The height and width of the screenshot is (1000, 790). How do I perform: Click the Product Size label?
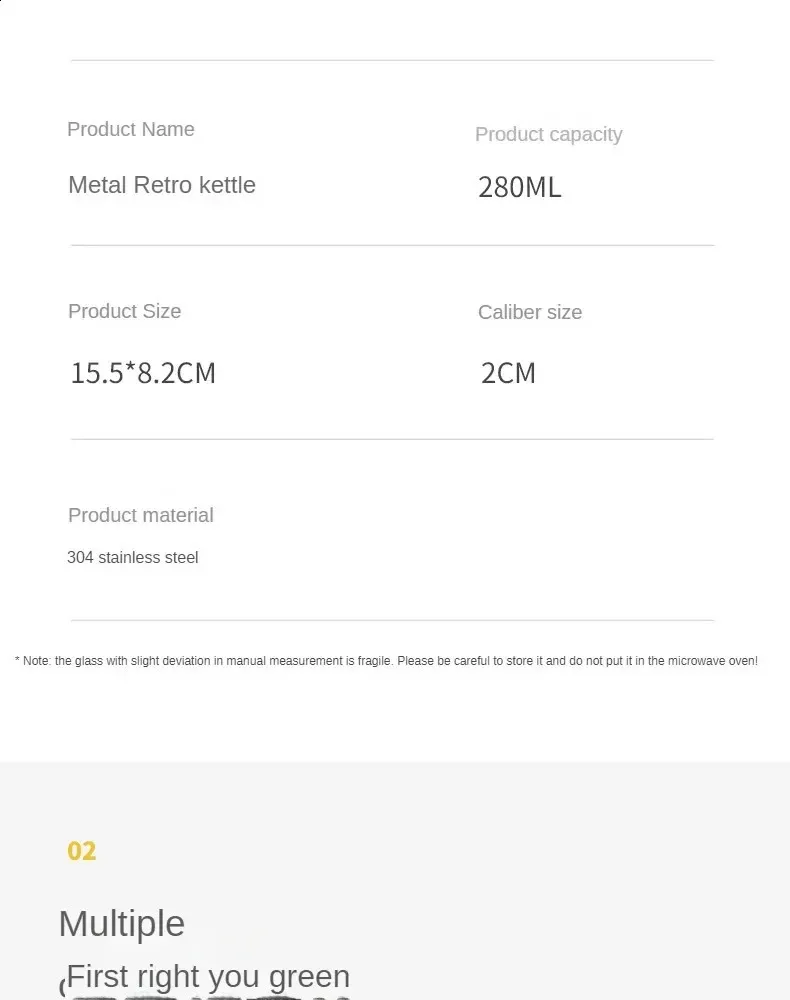coord(125,311)
